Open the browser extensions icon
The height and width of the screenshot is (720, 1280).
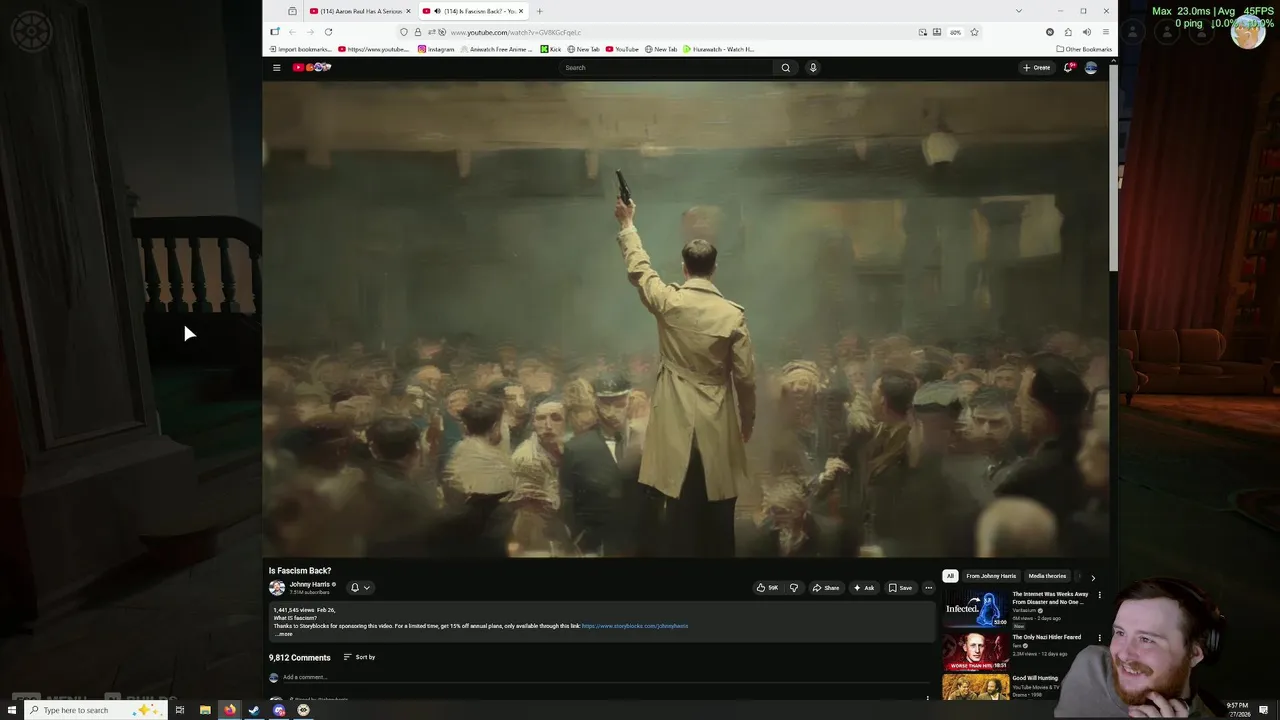(1068, 32)
